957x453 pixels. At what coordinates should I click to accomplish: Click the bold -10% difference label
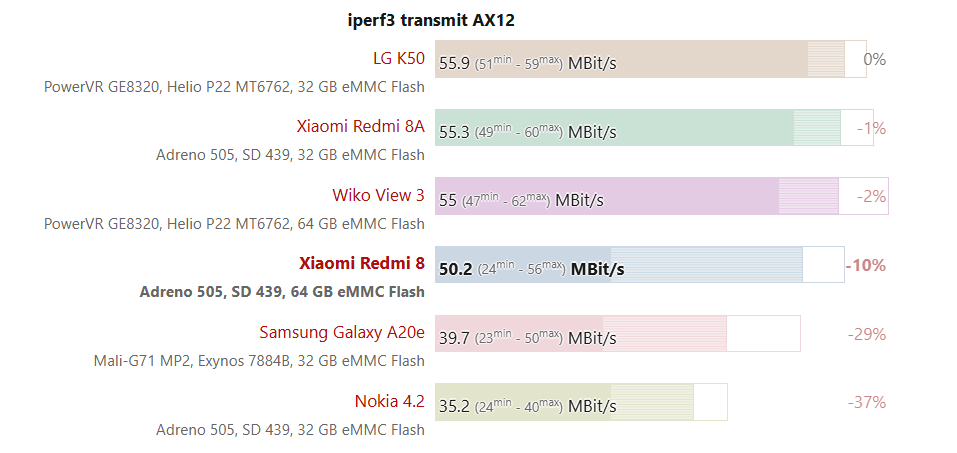click(866, 265)
